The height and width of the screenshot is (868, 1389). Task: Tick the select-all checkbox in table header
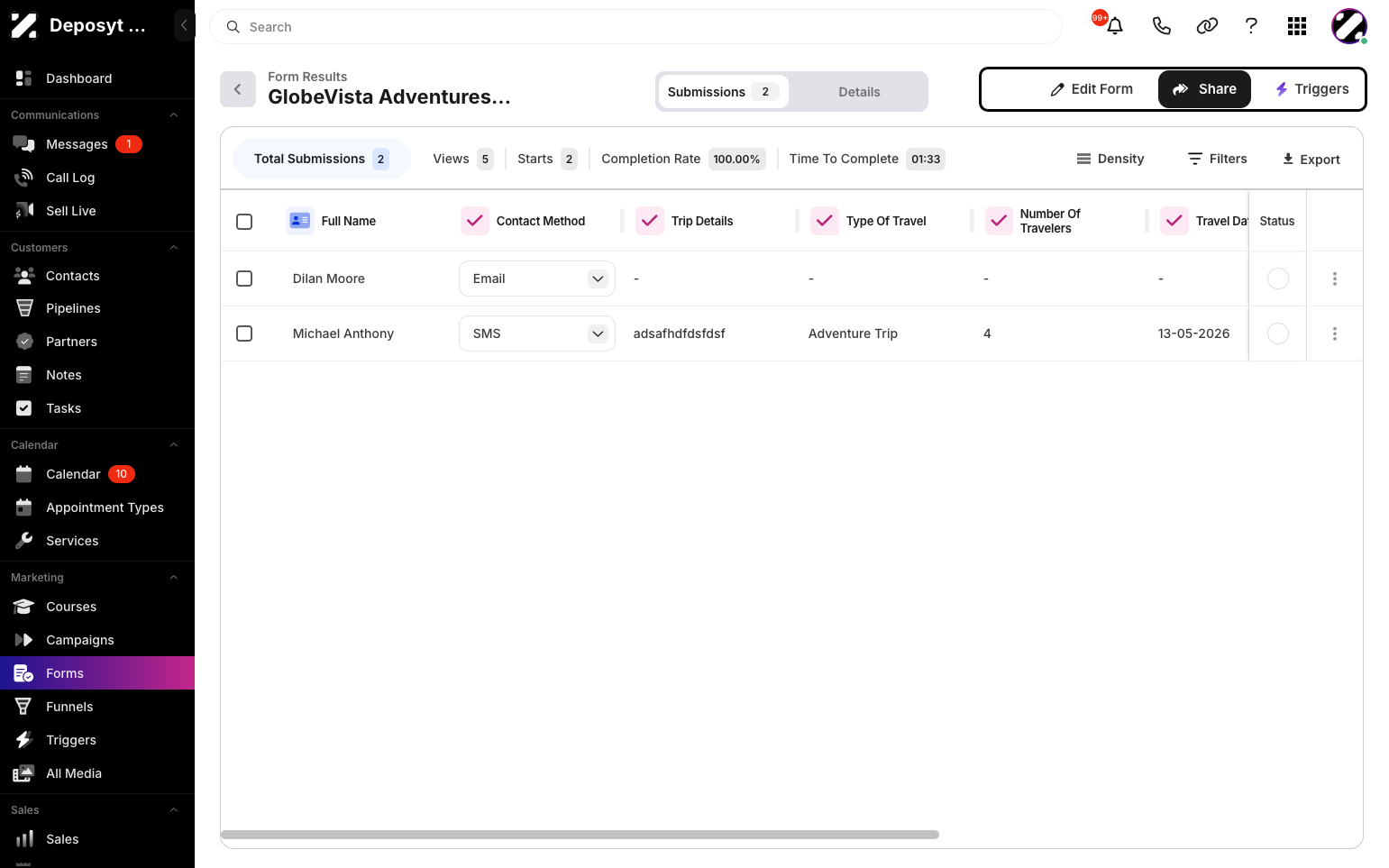(x=244, y=221)
